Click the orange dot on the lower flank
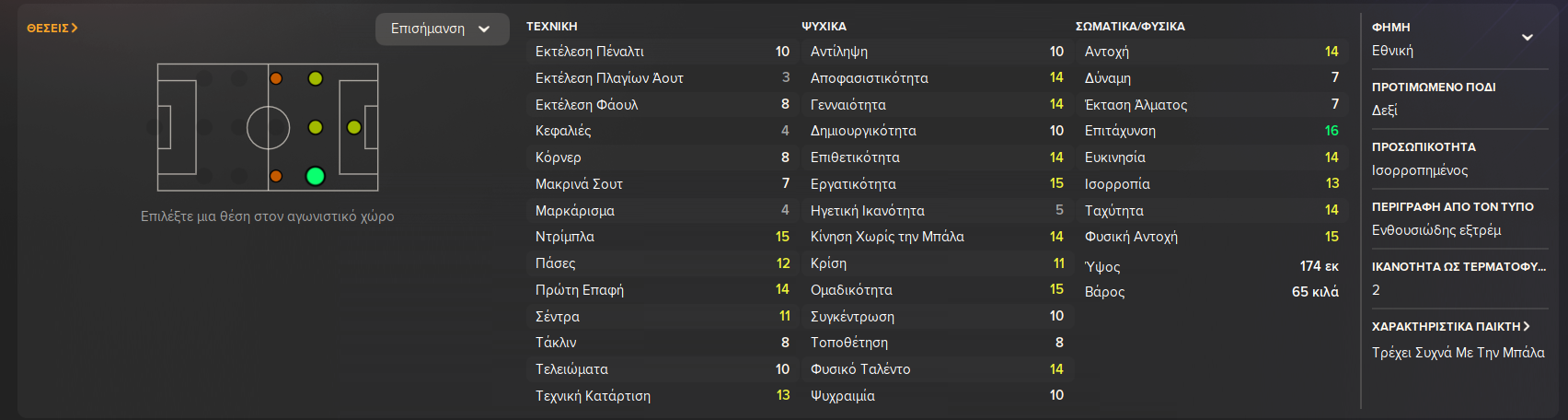 (276, 176)
